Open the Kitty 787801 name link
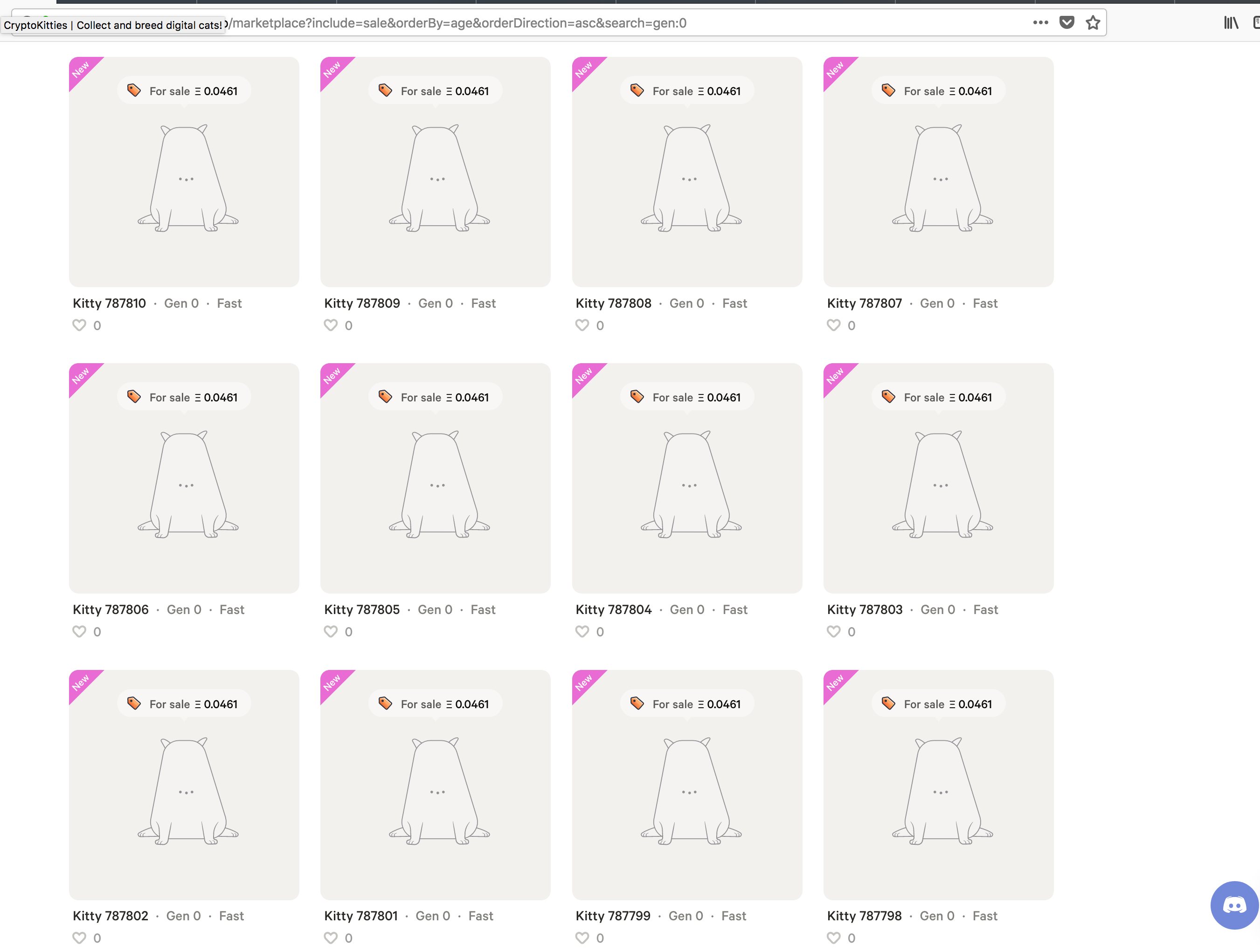 pos(360,916)
